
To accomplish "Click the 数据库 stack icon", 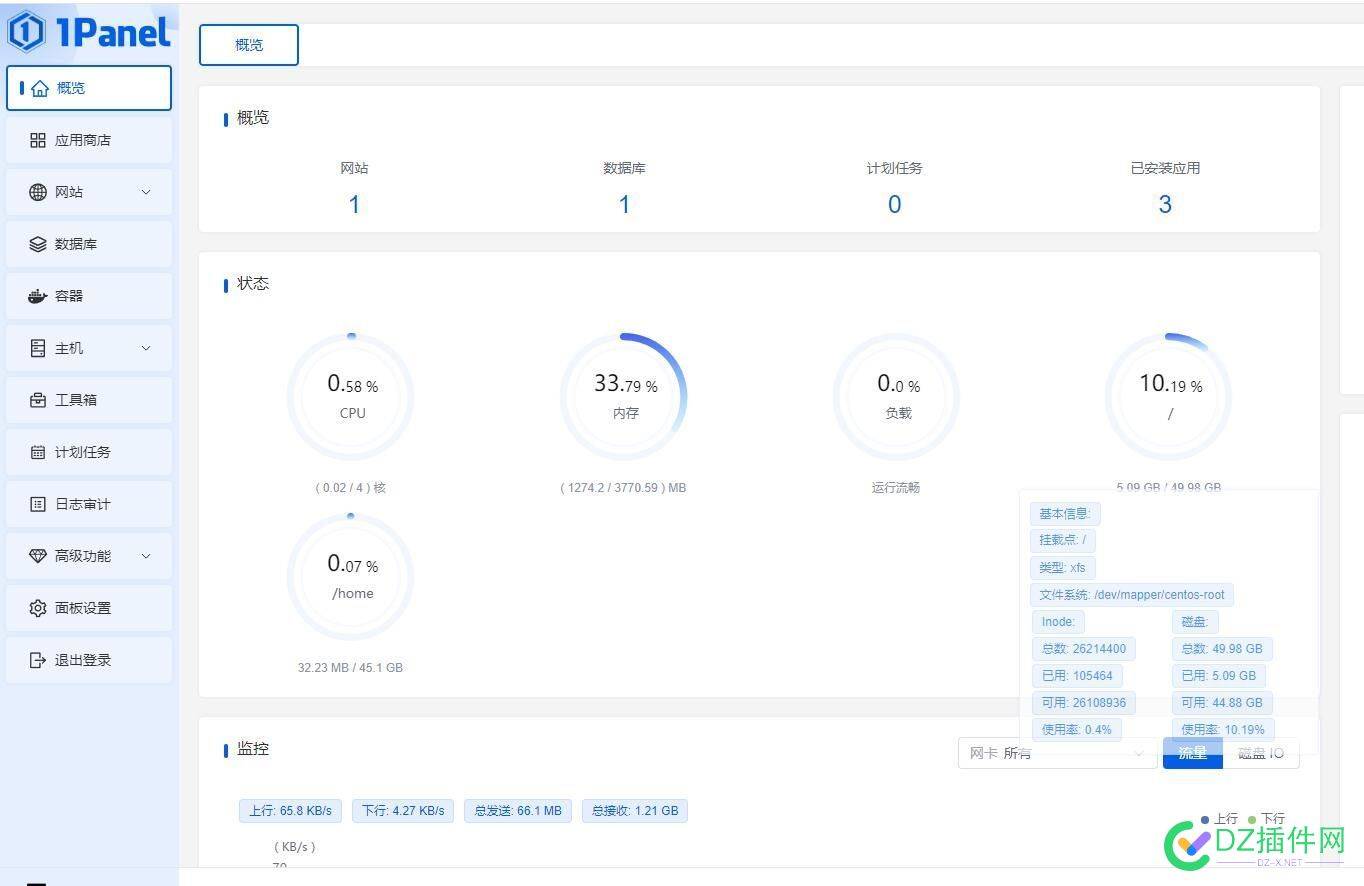I will pos(38,244).
